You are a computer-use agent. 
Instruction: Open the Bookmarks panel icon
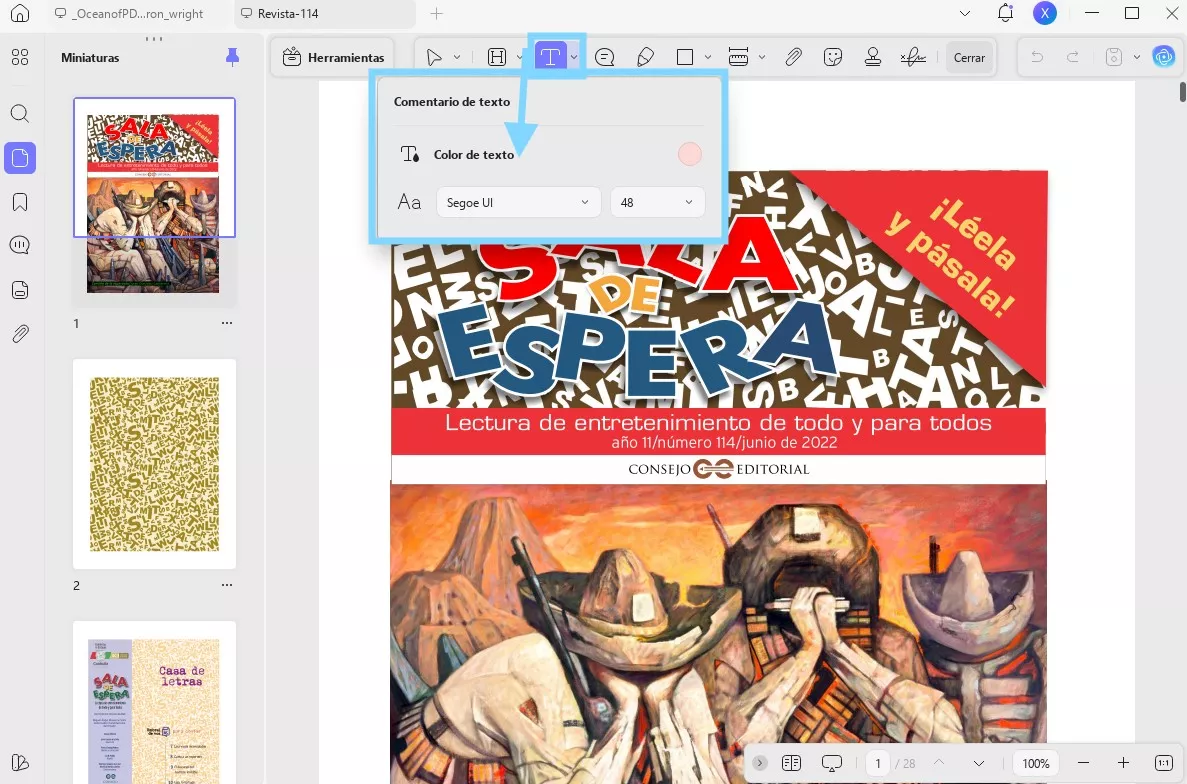[20, 202]
